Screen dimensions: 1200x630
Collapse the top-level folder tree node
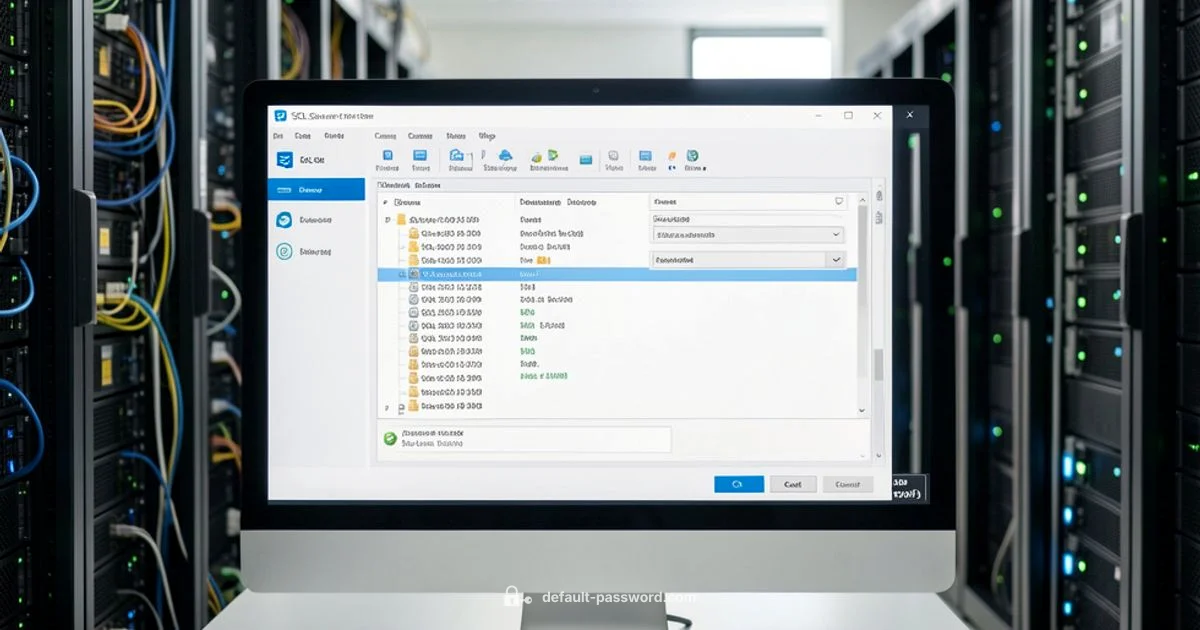386,219
